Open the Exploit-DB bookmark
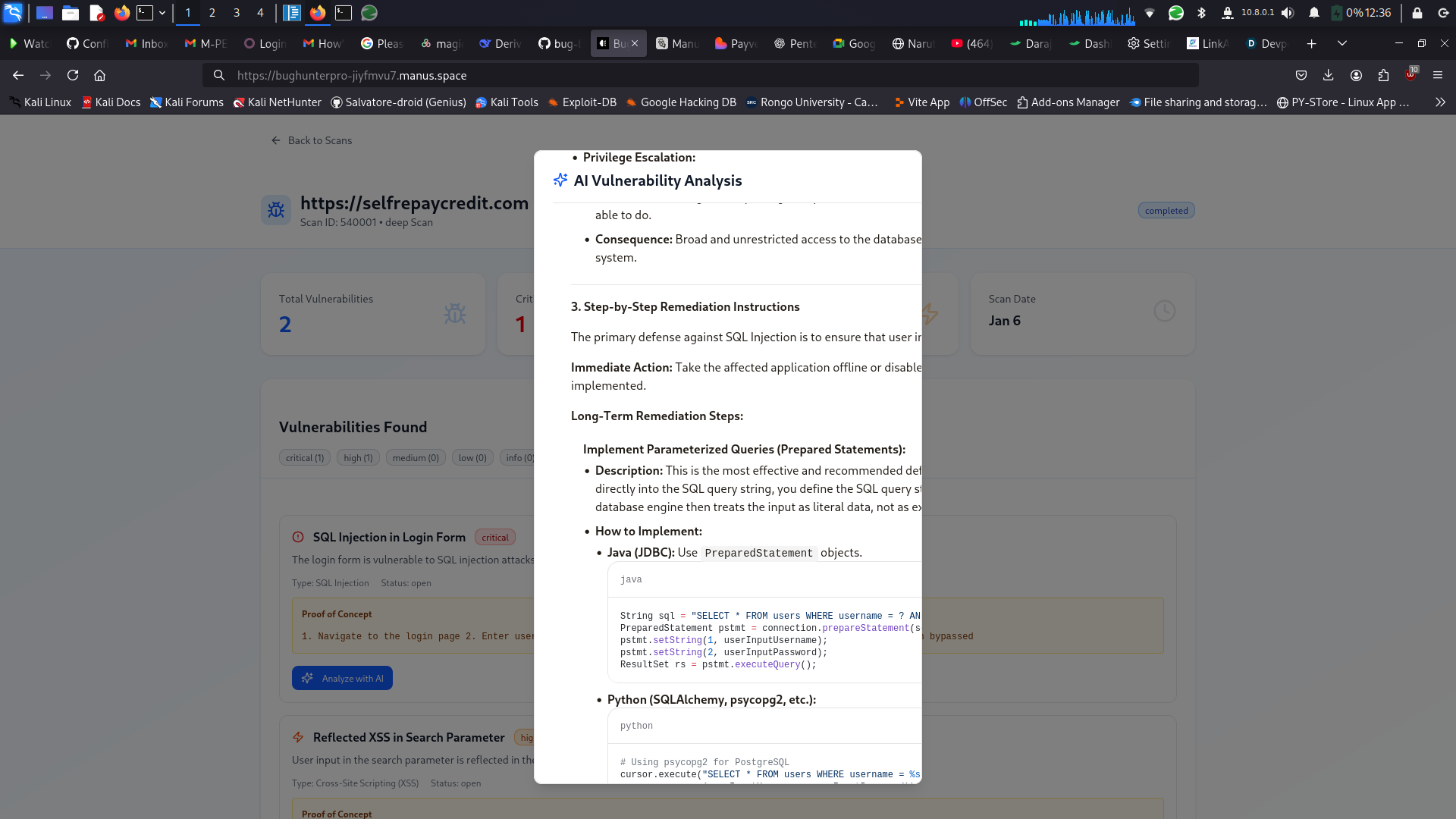The width and height of the screenshot is (1456, 819). 582,102
